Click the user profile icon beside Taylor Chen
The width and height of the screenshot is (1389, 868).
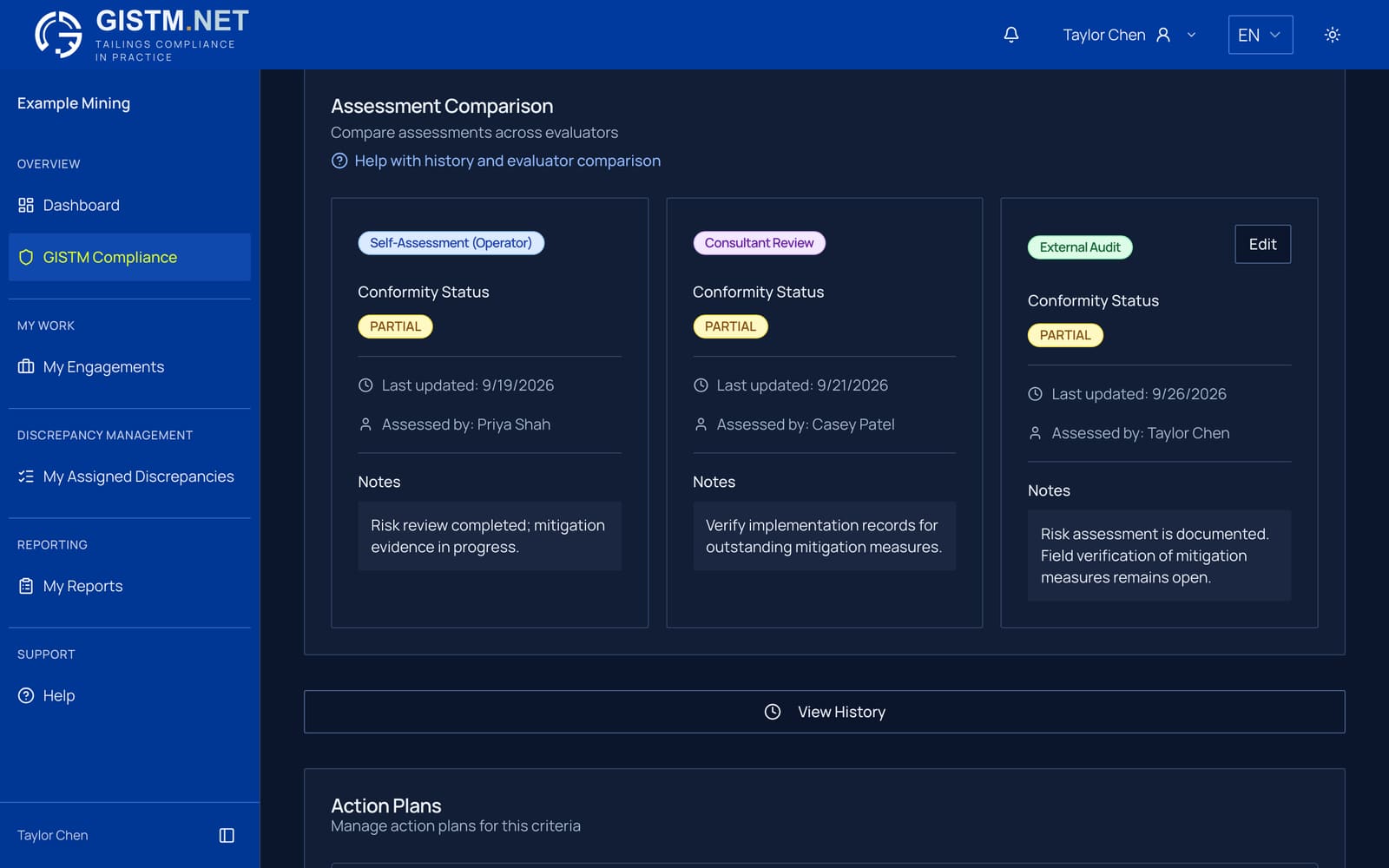1164,35
